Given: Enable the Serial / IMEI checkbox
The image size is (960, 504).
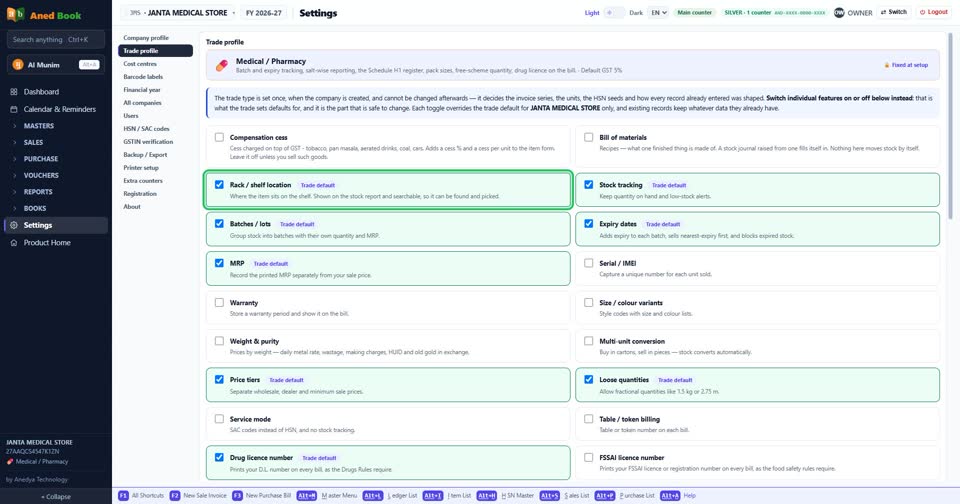Looking at the screenshot, I should coord(588,263).
